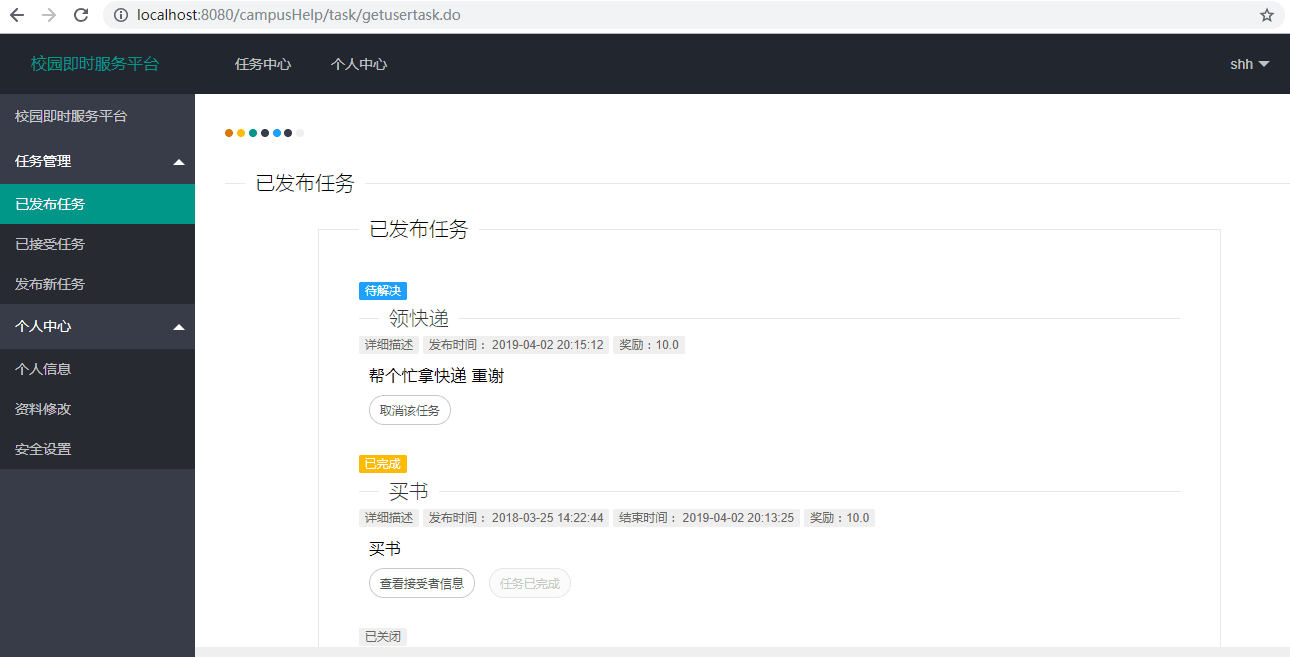This screenshot has height=657, width=1290.
Task: Click the disabled 任务已完成 button
Action: [x=530, y=583]
